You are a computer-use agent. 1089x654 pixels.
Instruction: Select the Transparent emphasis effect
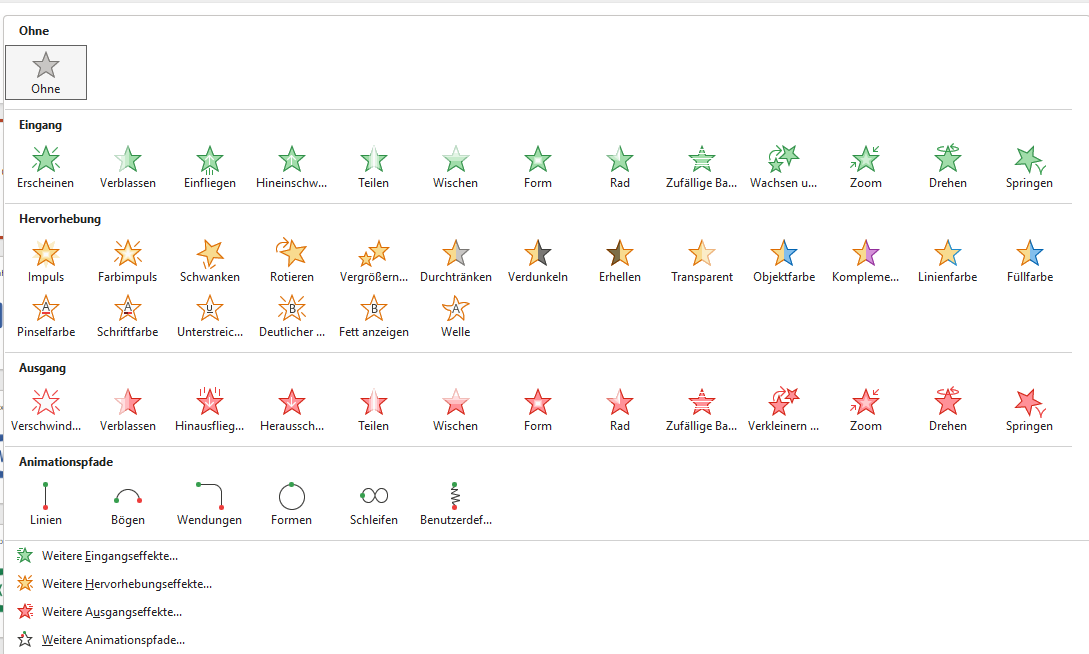point(702,260)
